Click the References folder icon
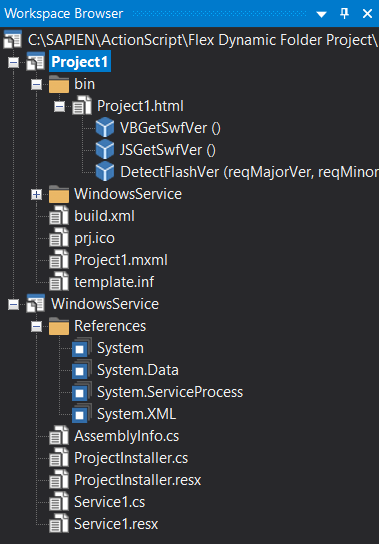379x544 pixels. coord(59,326)
